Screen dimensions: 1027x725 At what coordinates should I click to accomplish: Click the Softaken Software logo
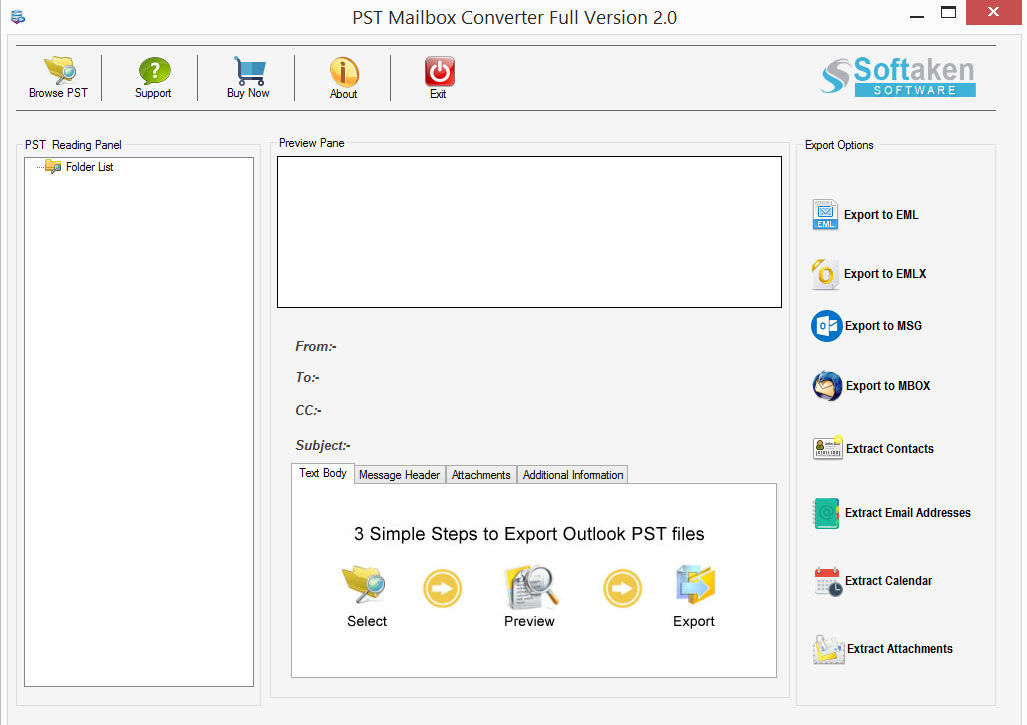pos(897,76)
